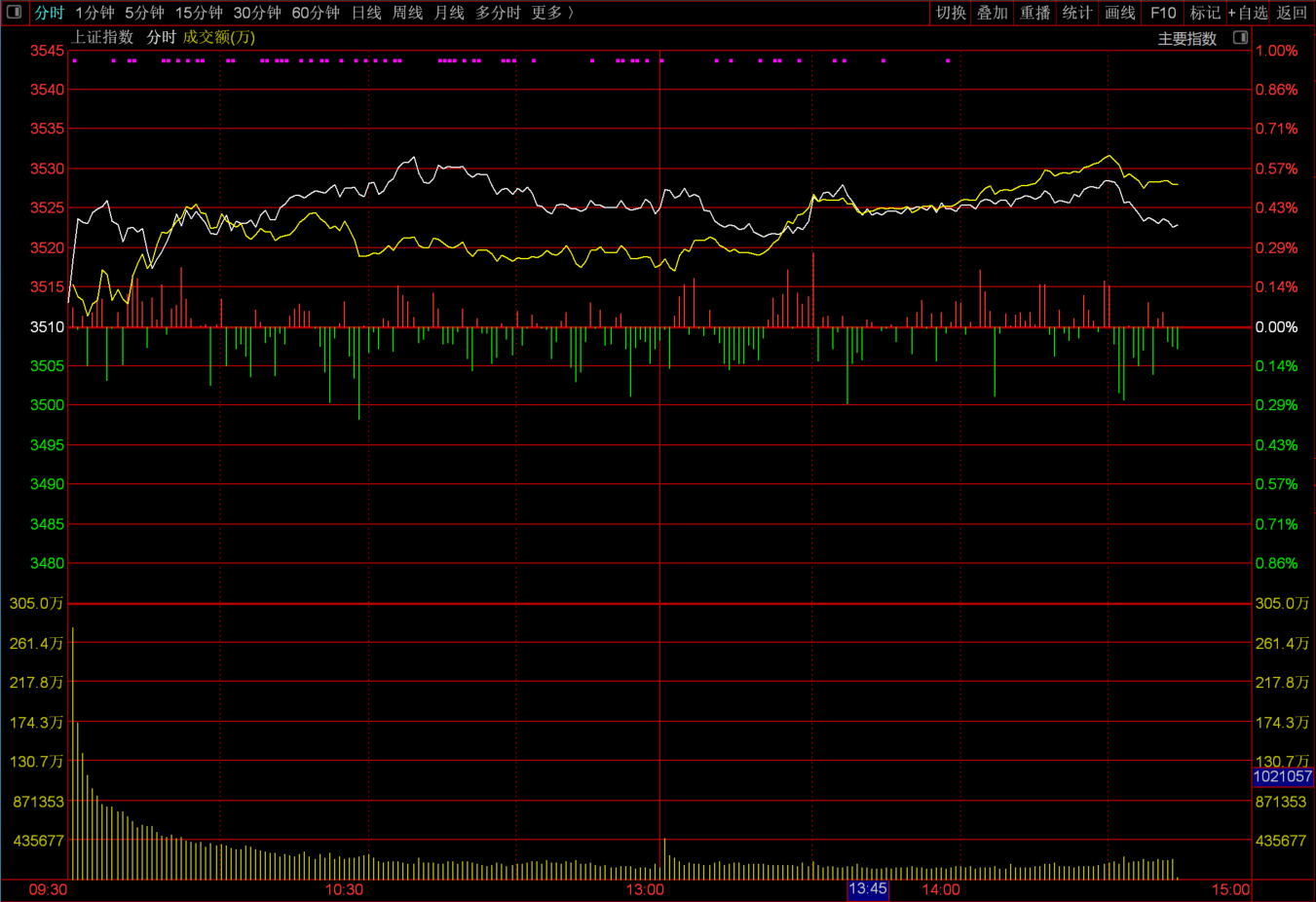This screenshot has width=1316, height=902.
Task: Click the 上证指数 title label
Action: click(102, 37)
